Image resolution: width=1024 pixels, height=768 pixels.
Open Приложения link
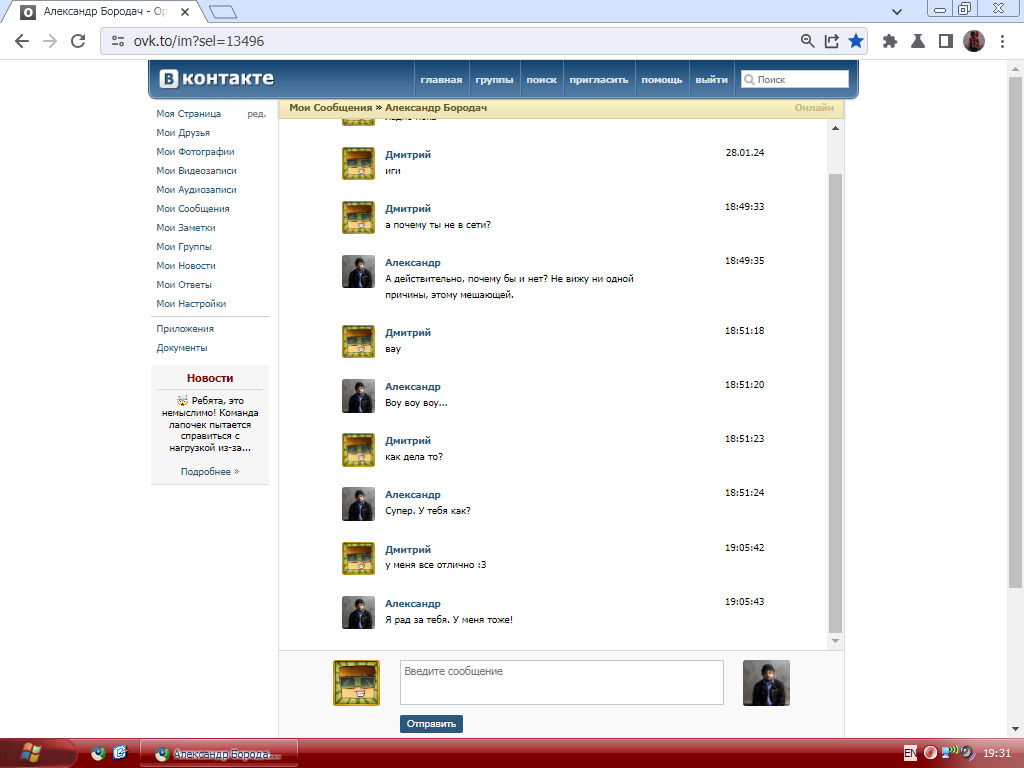coord(185,328)
